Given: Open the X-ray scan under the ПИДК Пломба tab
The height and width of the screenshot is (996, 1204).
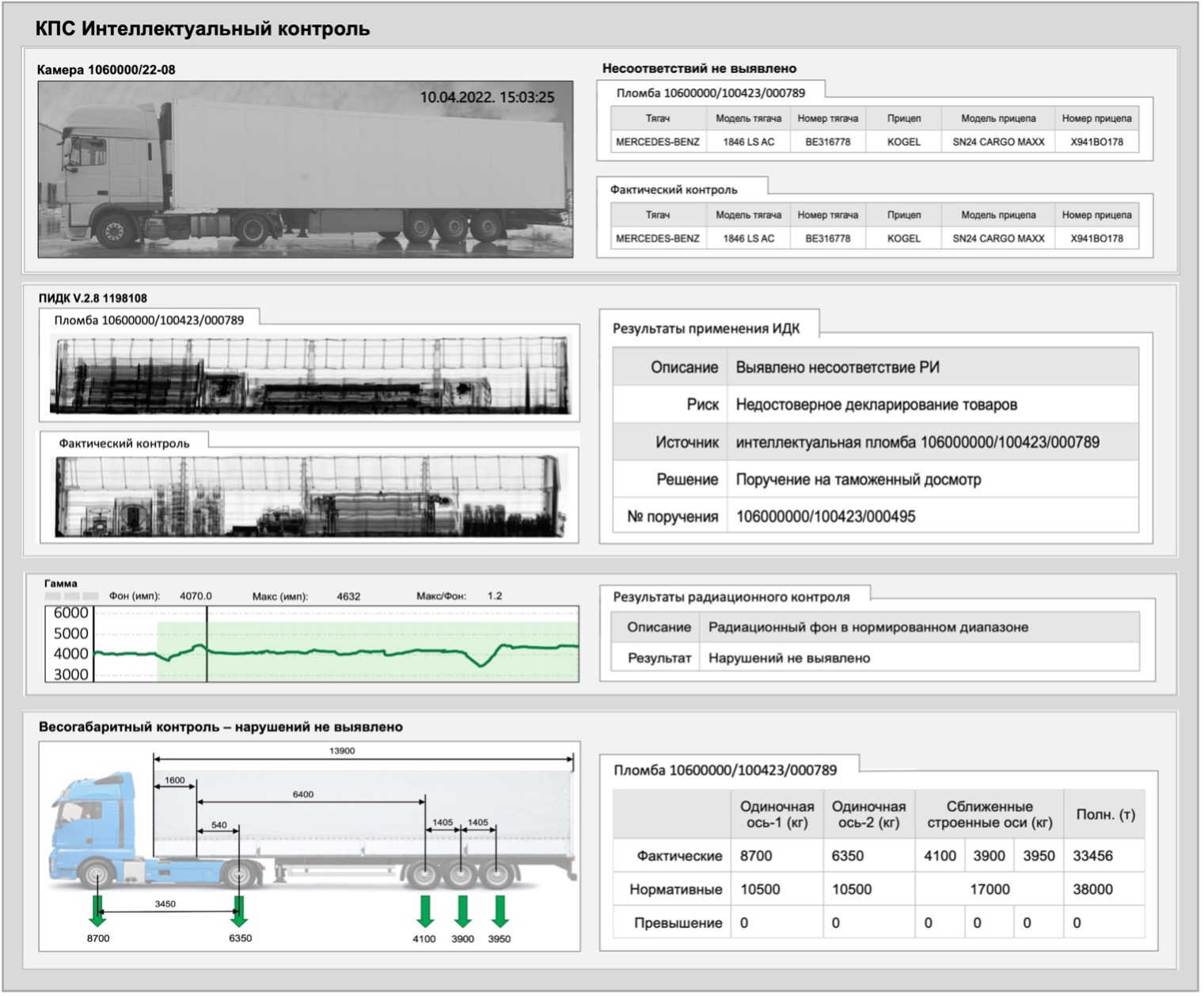Looking at the screenshot, I should 310,375.
